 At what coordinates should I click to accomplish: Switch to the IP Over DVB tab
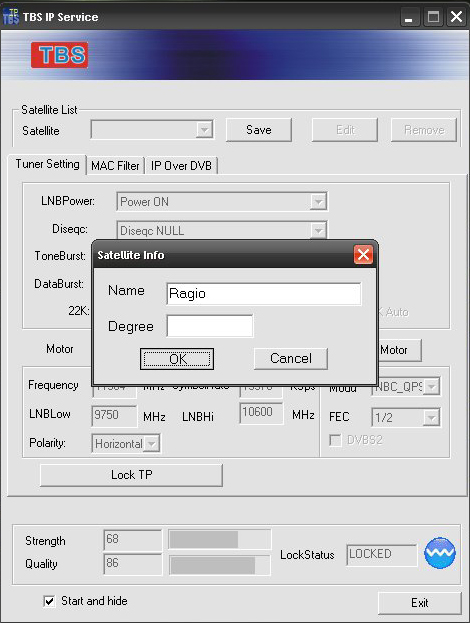point(181,166)
